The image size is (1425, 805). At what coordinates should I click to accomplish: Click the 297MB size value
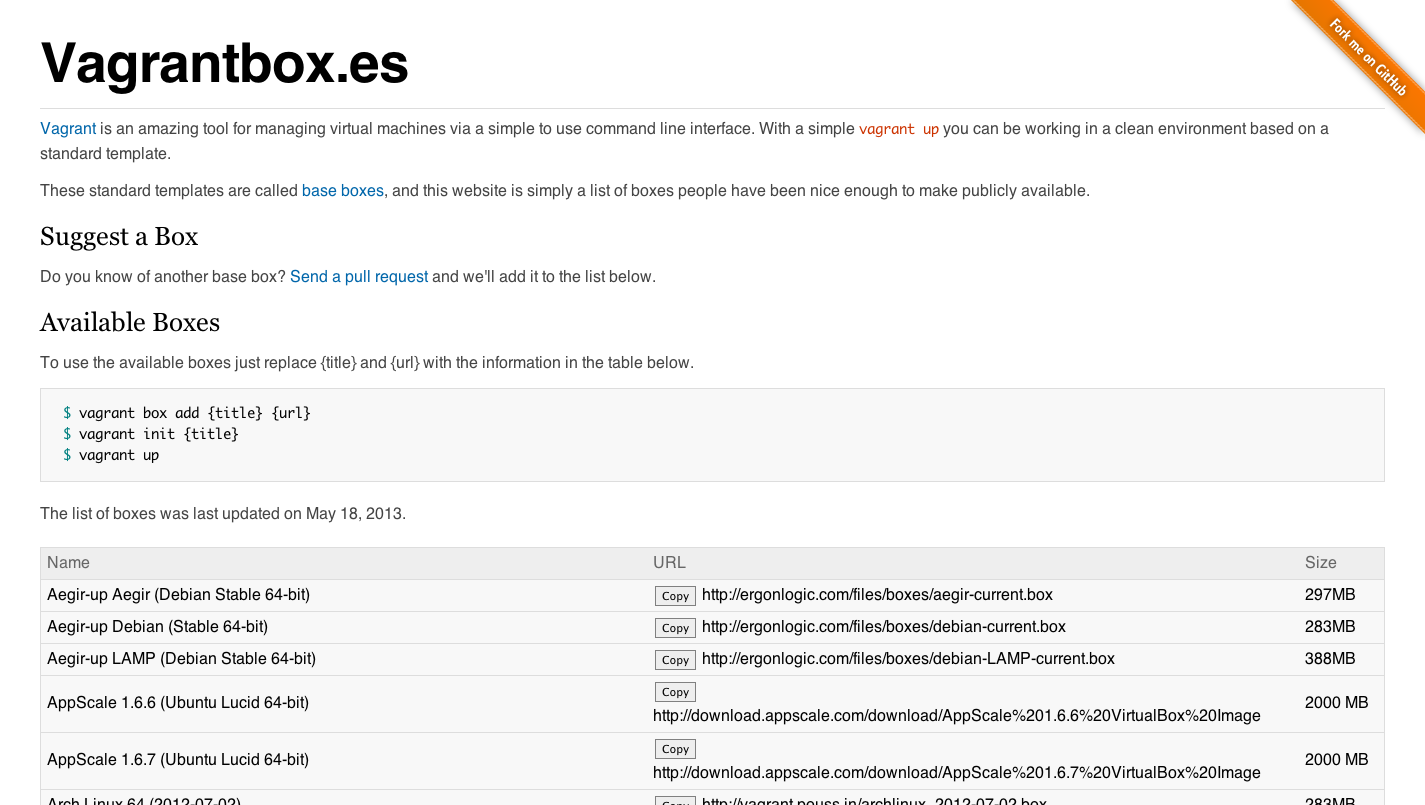[1330, 595]
